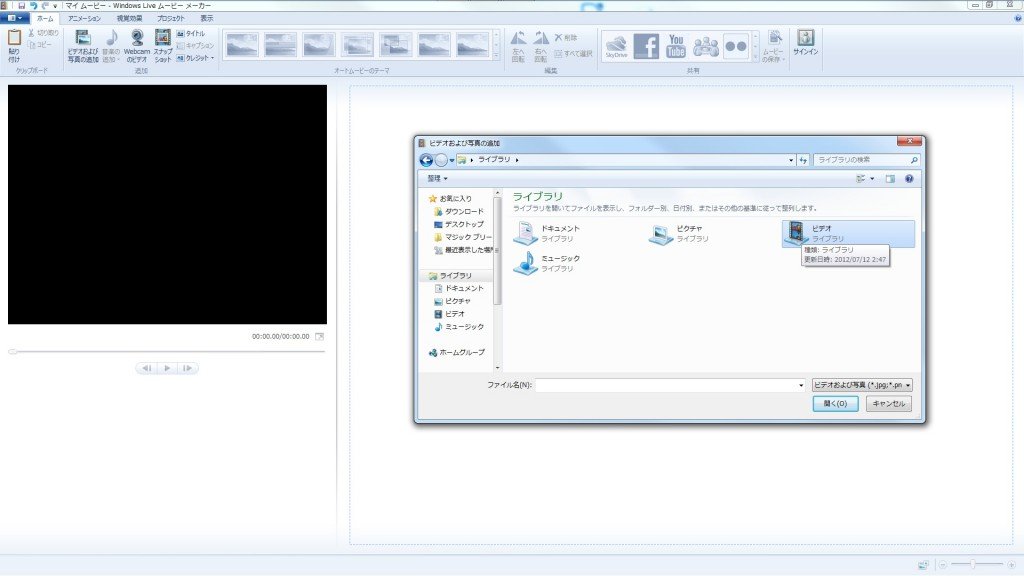The width and height of the screenshot is (1024, 576).
Task: Click すべて選択 select all
Action: tap(573, 54)
